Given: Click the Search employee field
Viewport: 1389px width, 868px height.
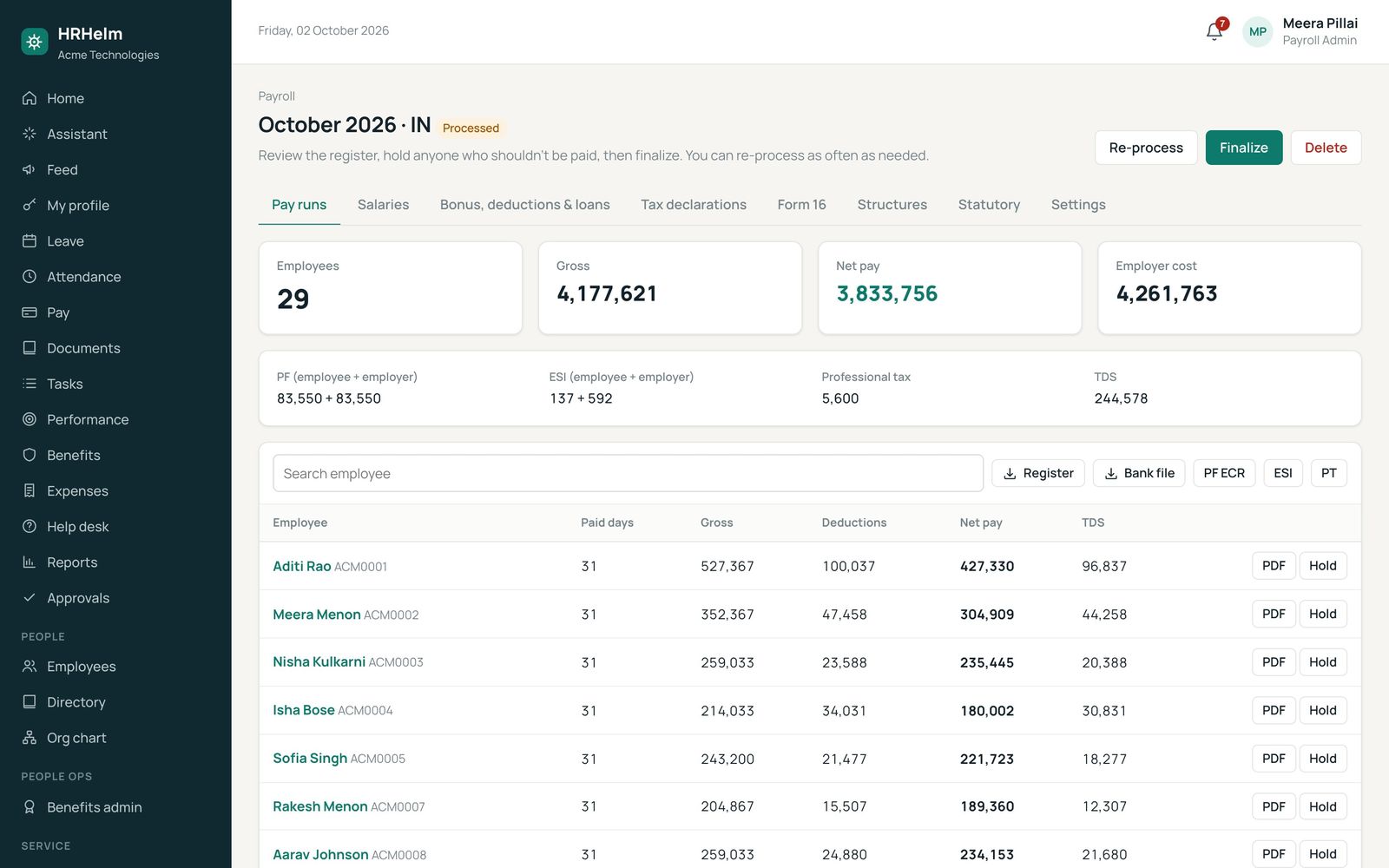Looking at the screenshot, I should (x=628, y=473).
